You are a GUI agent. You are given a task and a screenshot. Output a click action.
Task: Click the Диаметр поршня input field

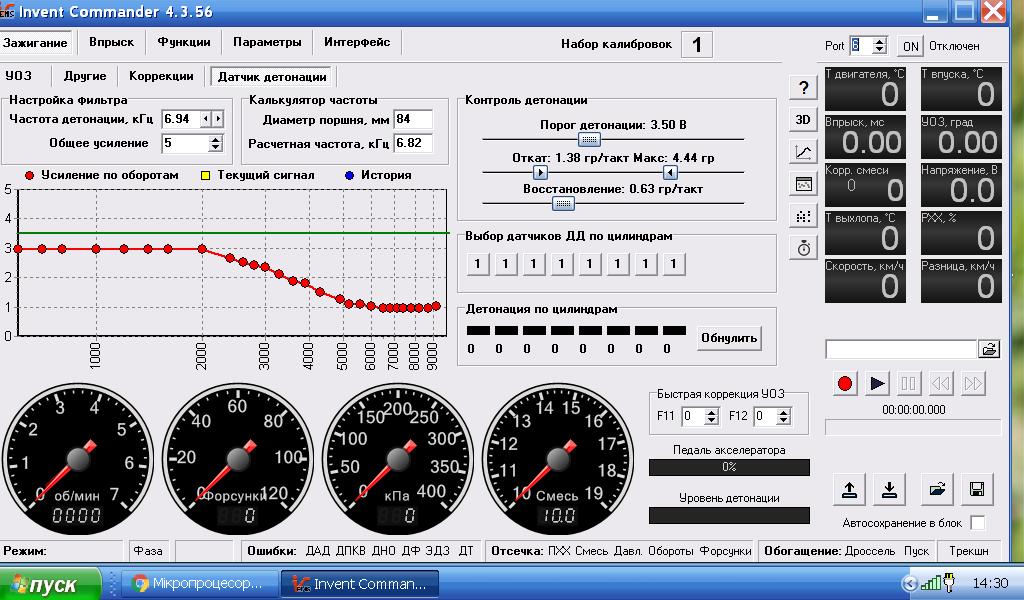pos(413,119)
